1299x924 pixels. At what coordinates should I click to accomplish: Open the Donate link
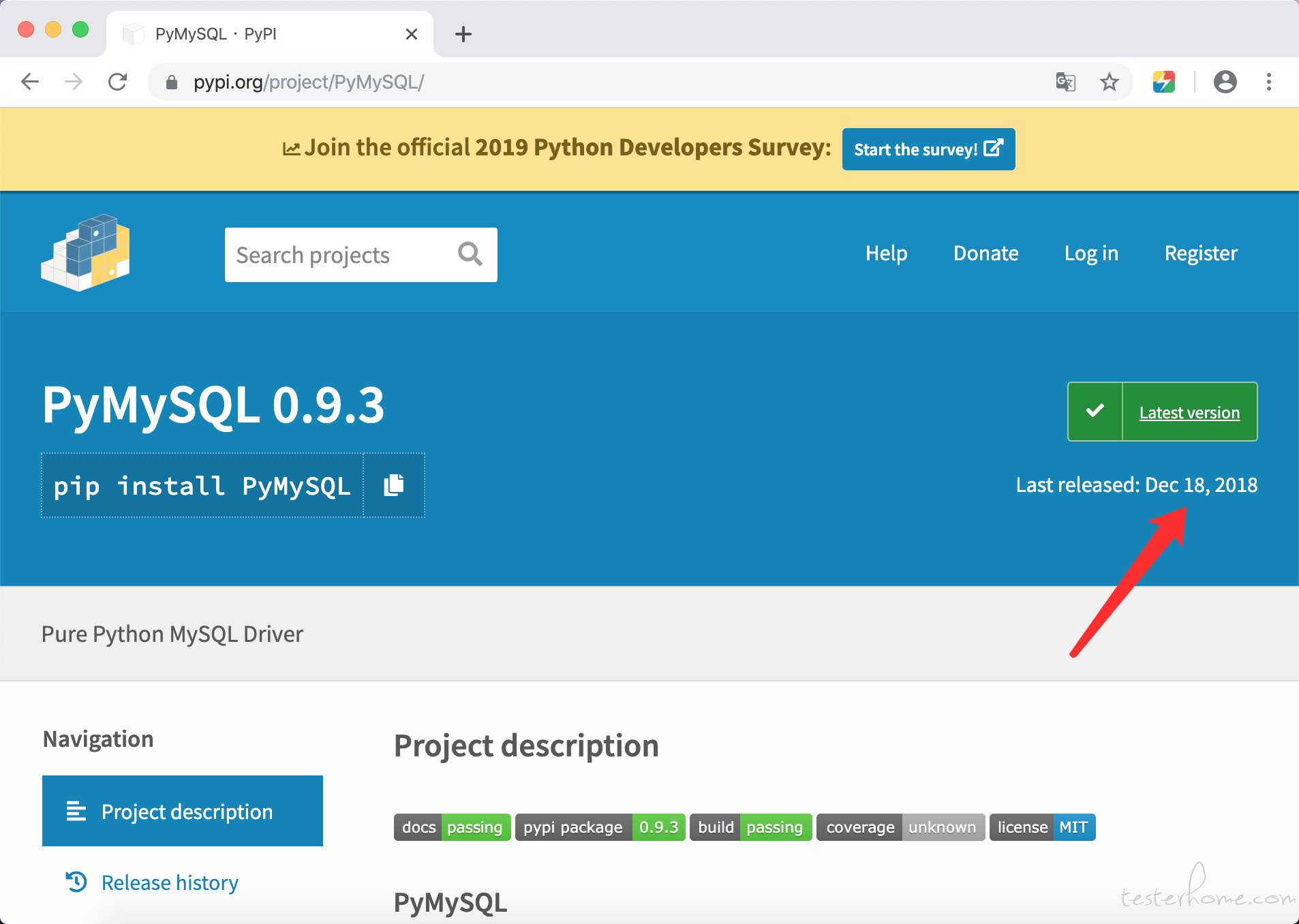point(985,253)
